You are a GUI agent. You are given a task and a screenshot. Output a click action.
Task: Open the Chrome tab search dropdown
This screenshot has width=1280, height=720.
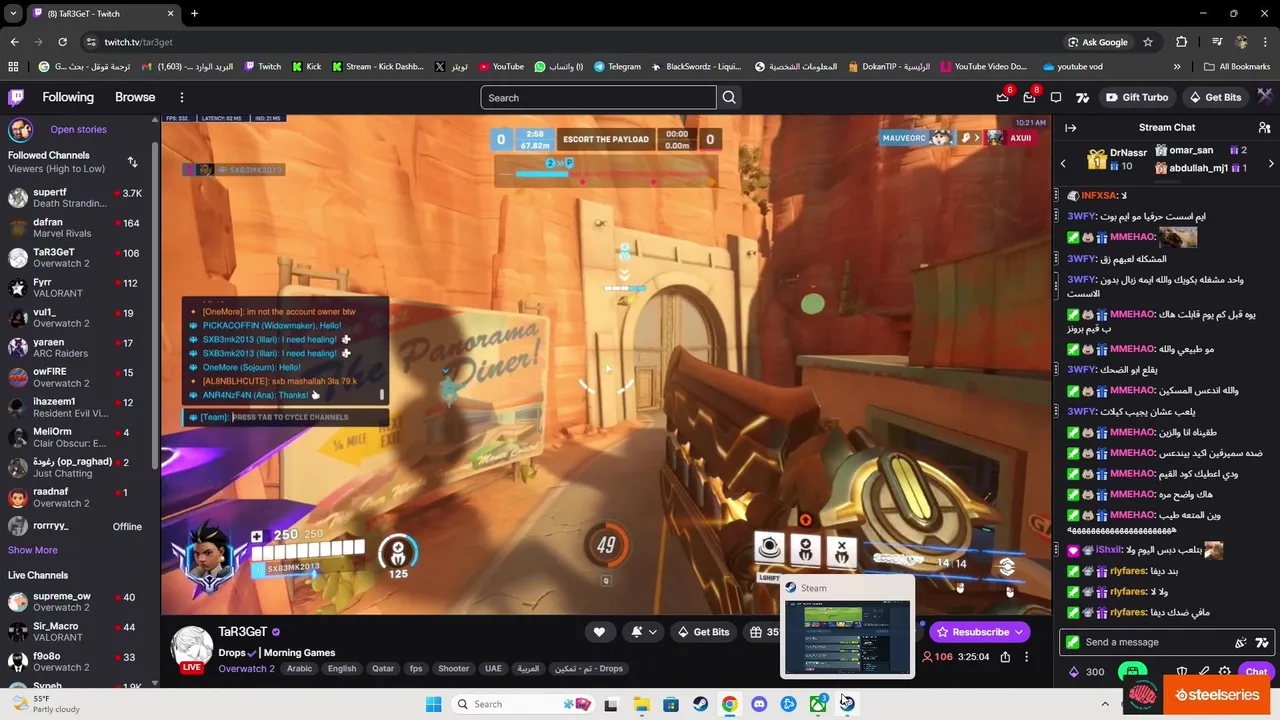13,13
